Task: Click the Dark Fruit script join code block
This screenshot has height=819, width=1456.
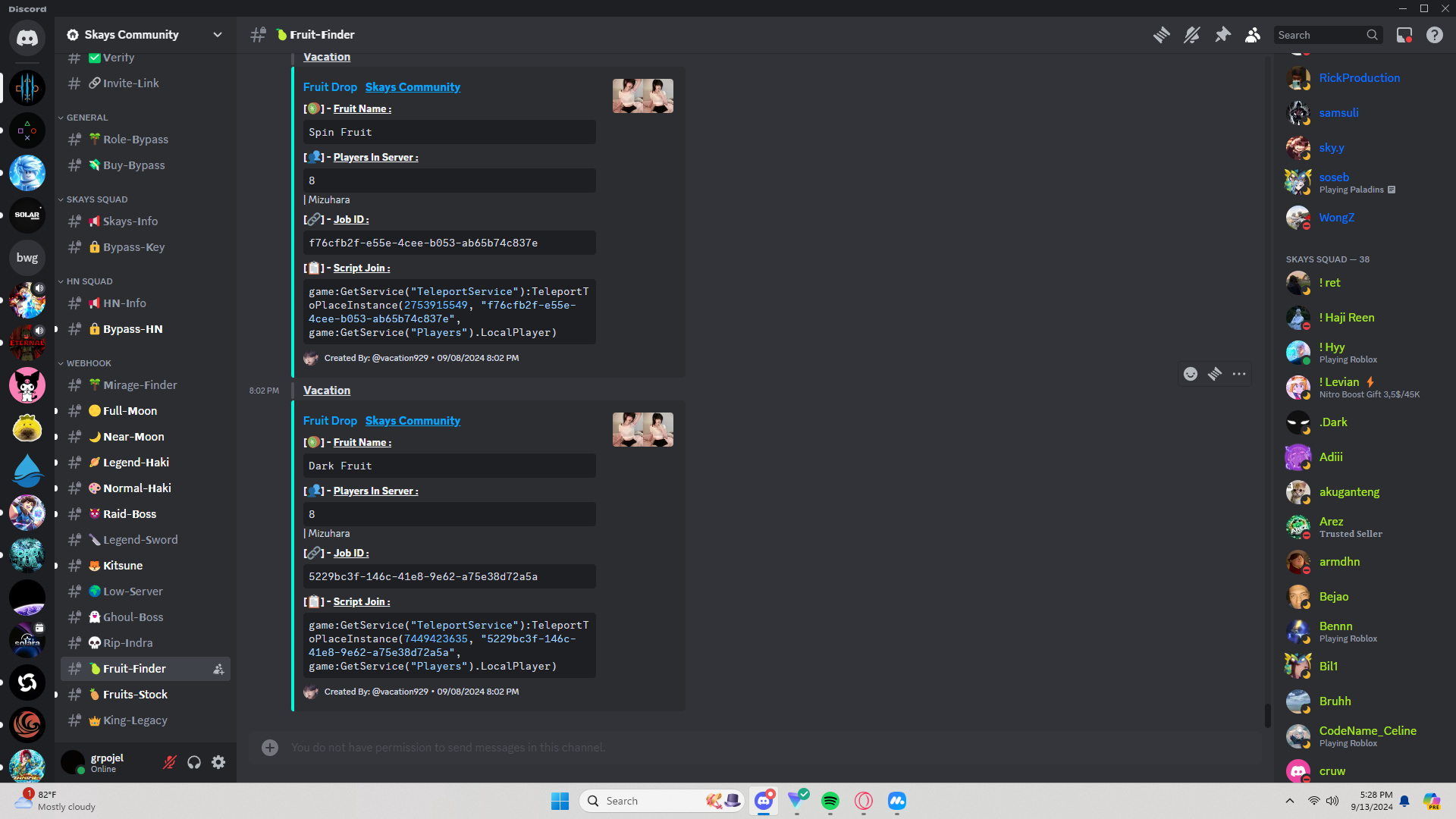Action: [450, 646]
